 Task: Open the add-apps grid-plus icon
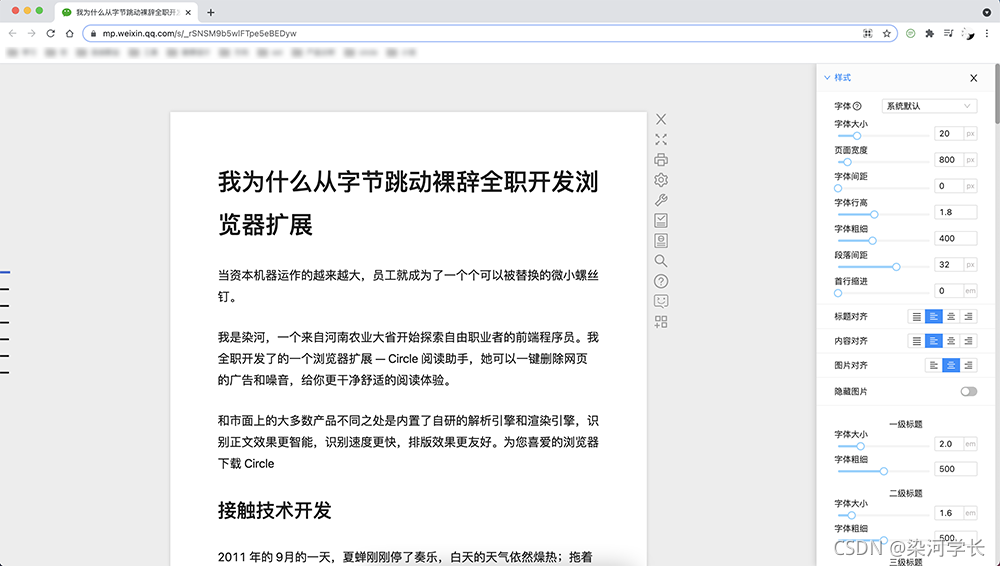(661, 322)
